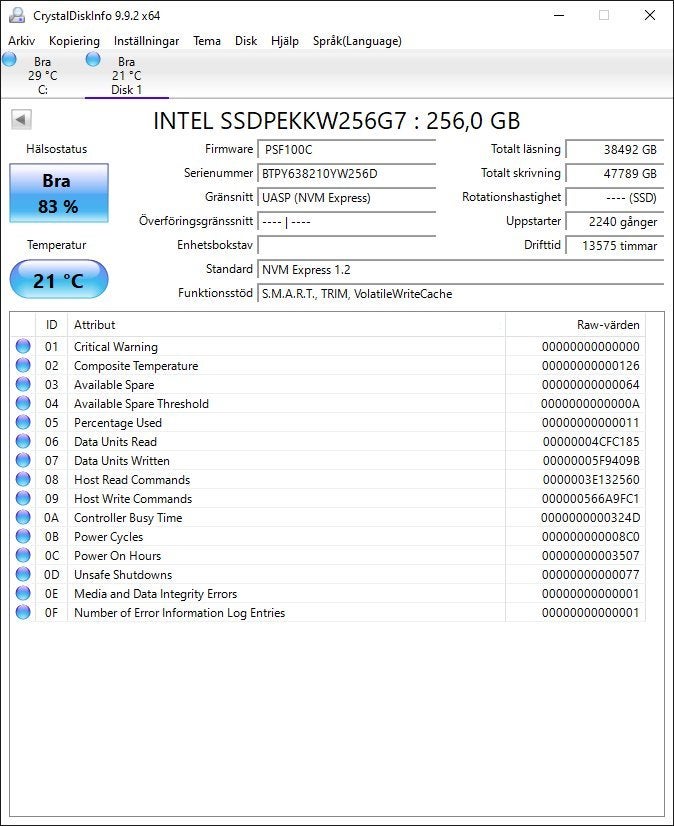Click the Hälsostatus label
This screenshot has height=826, width=674.
pos(56,149)
